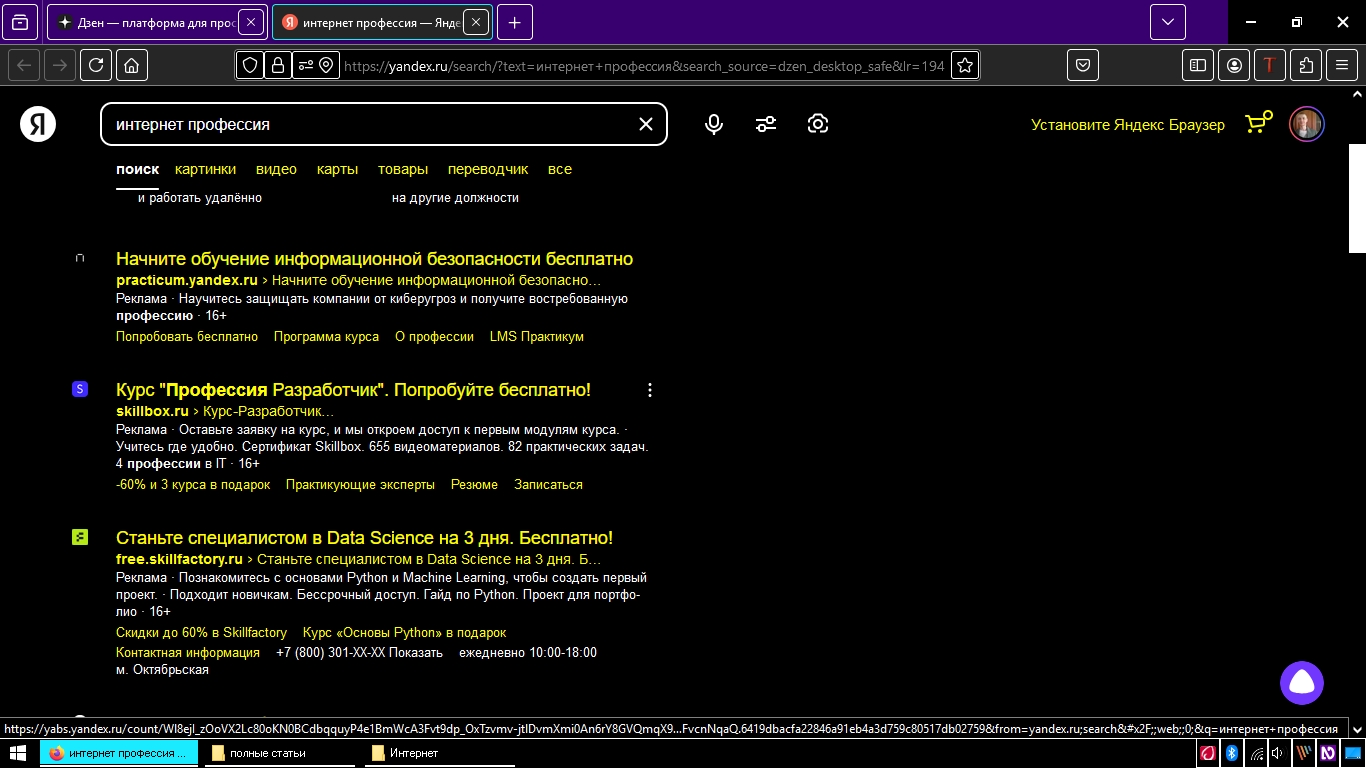Open search filter settings
Screen dimensions: 1366x768
coord(766,124)
